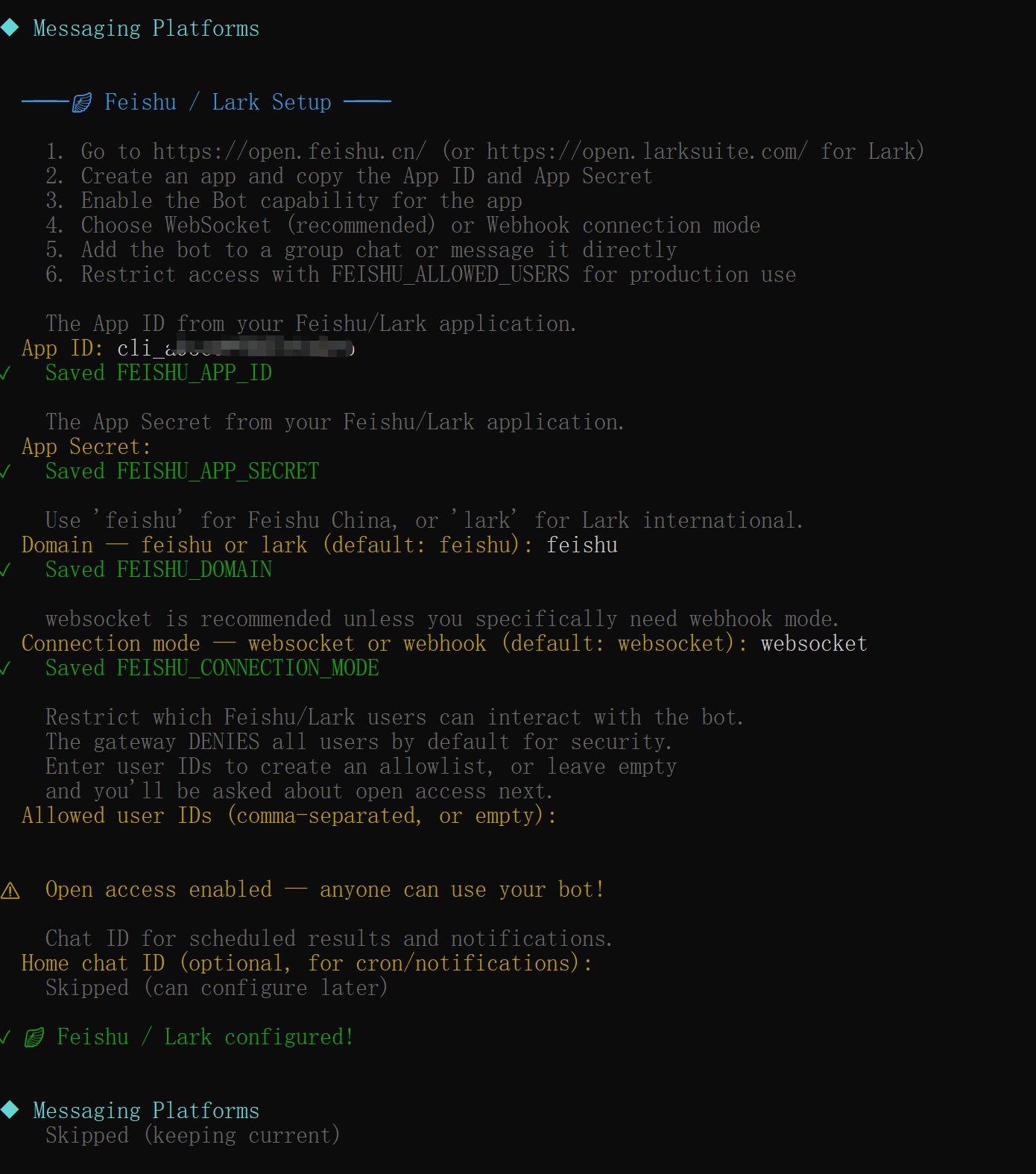This screenshot has width=1036, height=1174.
Task: Click the 'Saved FEISHU_APP_ID' text
Action: tap(159, 373)
